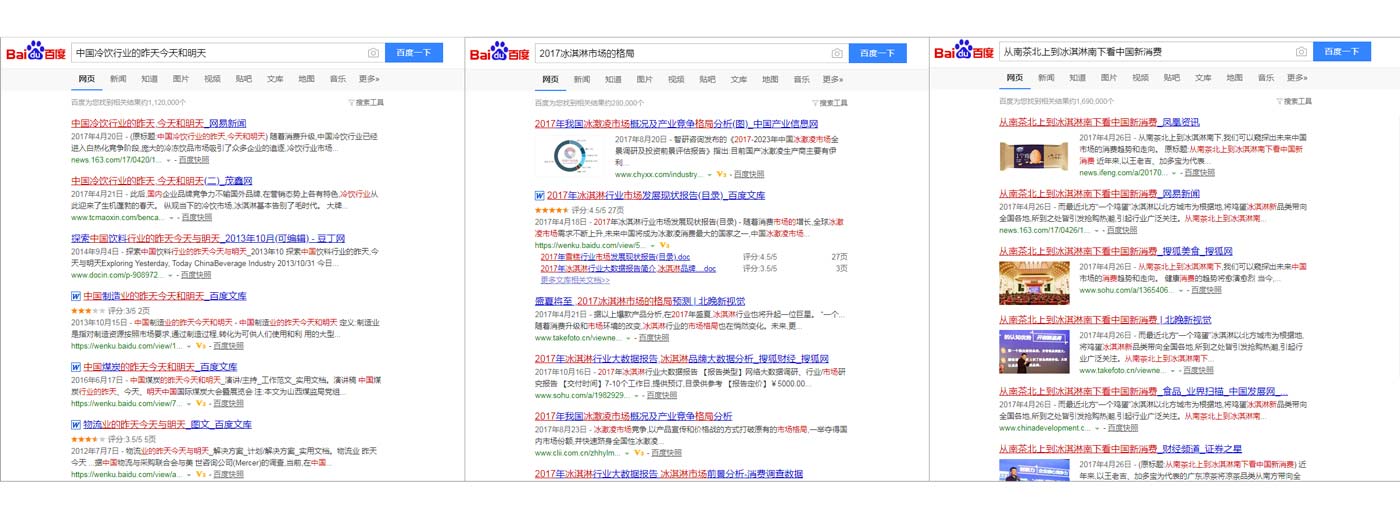Click the Wenku icon before 2017年冰淇淋行业市场发展现状报告

(x=540, y=196)
